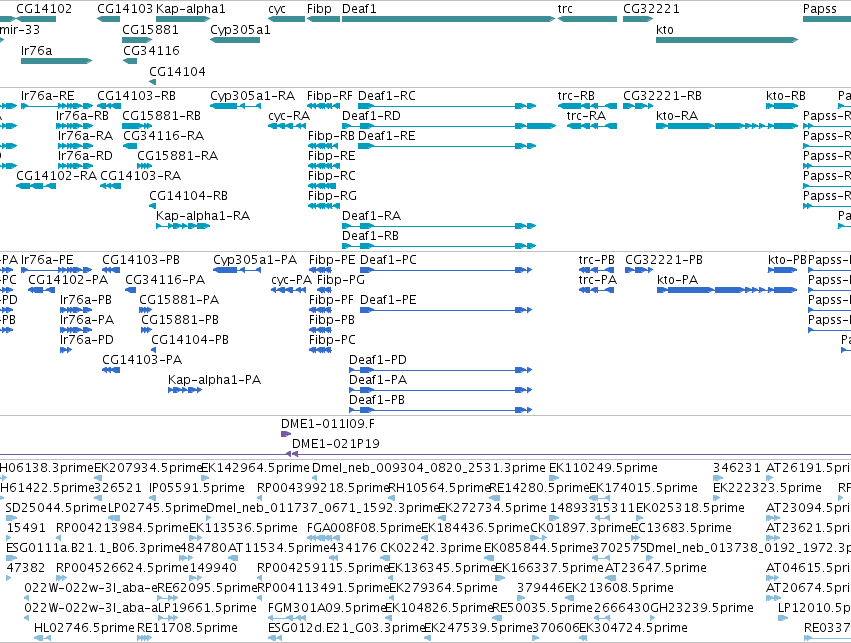
Task: Click the LP02745.5prime EST label
Action: [156, 508]
